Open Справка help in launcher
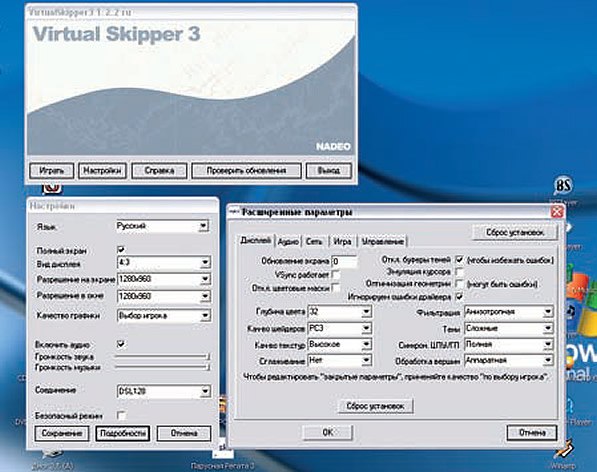The width and height of the screenshot is (597, 472). click(159, 171)
